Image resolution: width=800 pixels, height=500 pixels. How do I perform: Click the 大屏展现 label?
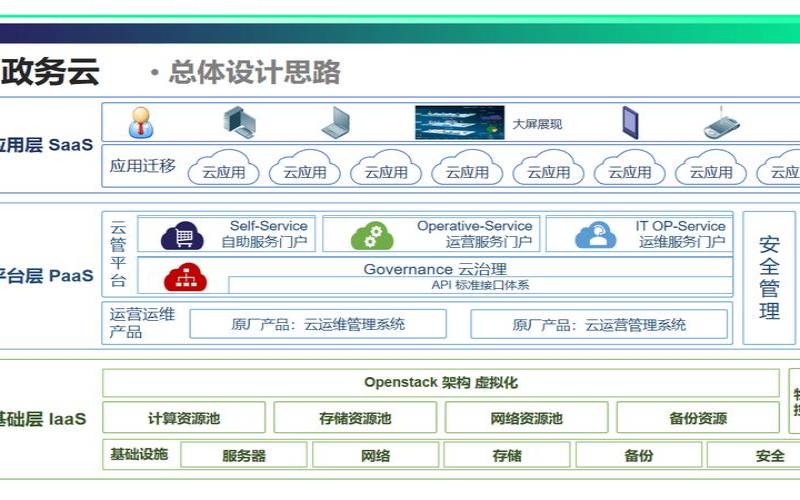(x=537, y=124)
